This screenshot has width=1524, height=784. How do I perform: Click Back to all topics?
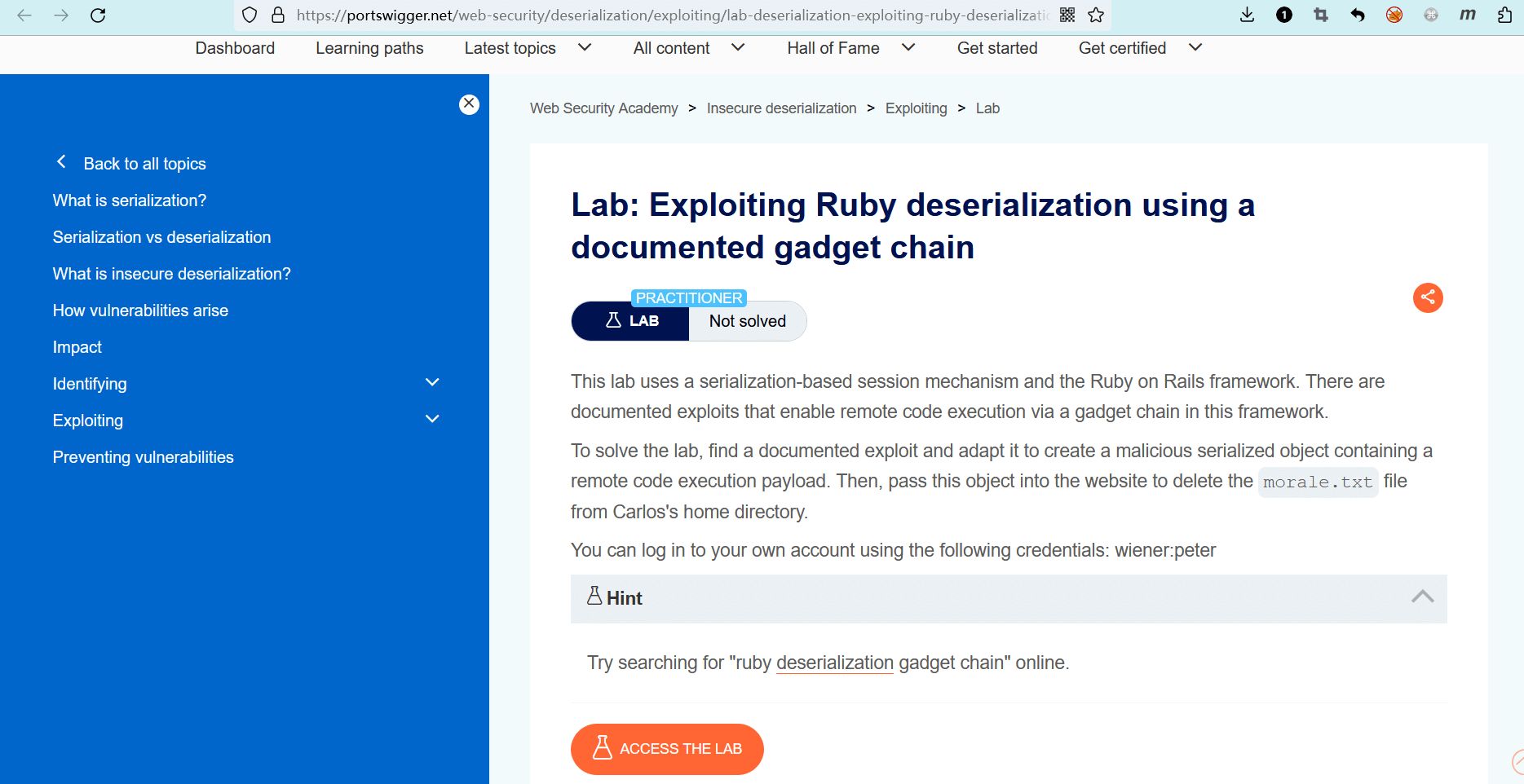click(x=144, y=164)
